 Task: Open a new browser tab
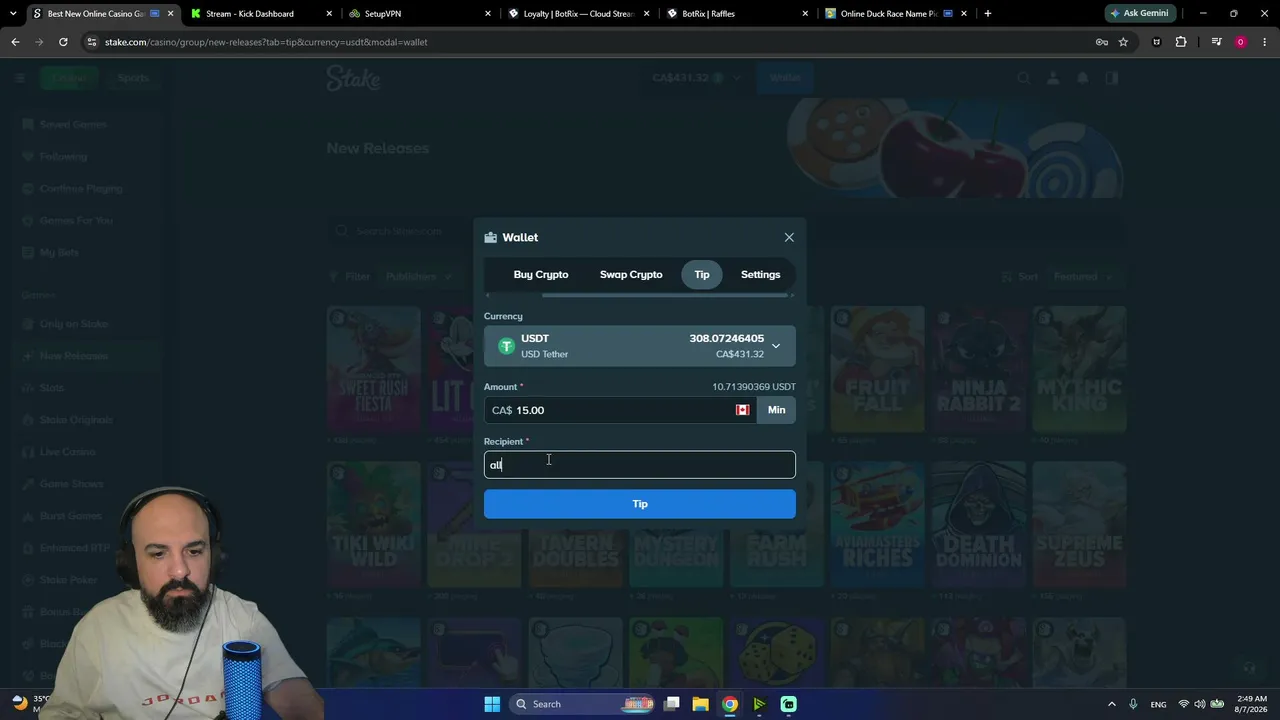[x=988, y=14]
